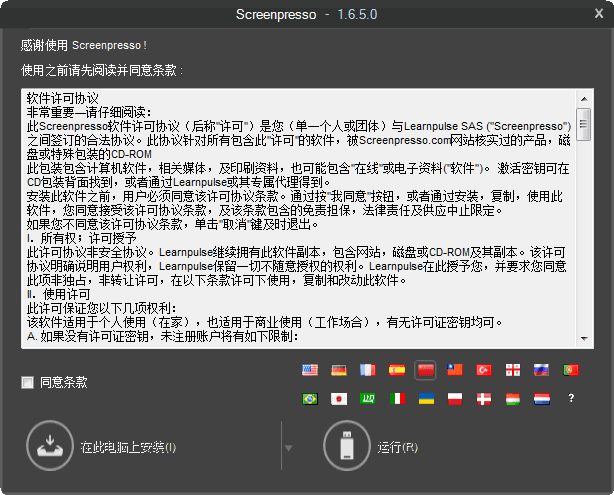The height and width of the screenshot is (495, 614).
Task: Click the license text scrollbar thumb
Action: click(584, 124)
